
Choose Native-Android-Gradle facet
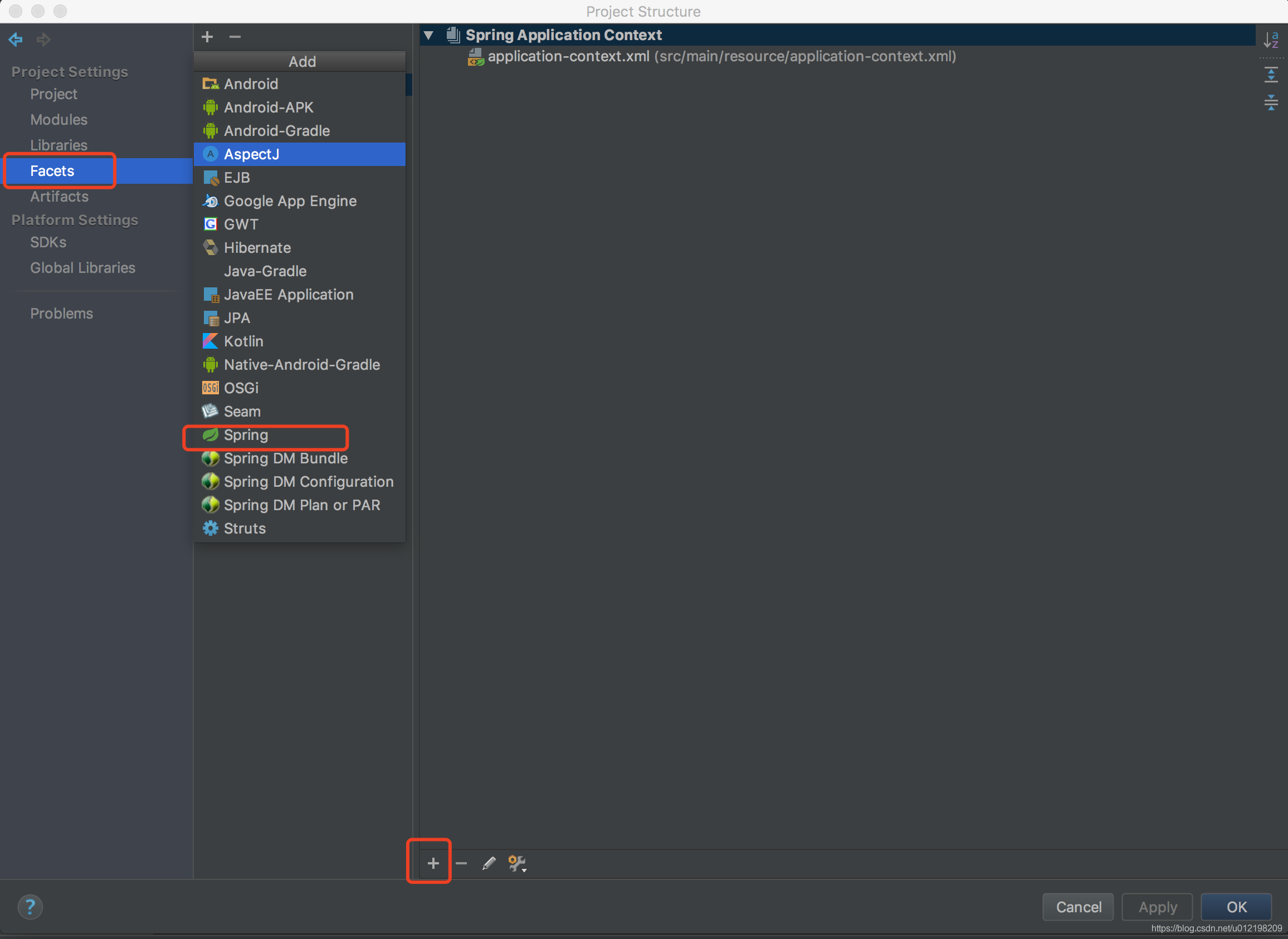300,364
